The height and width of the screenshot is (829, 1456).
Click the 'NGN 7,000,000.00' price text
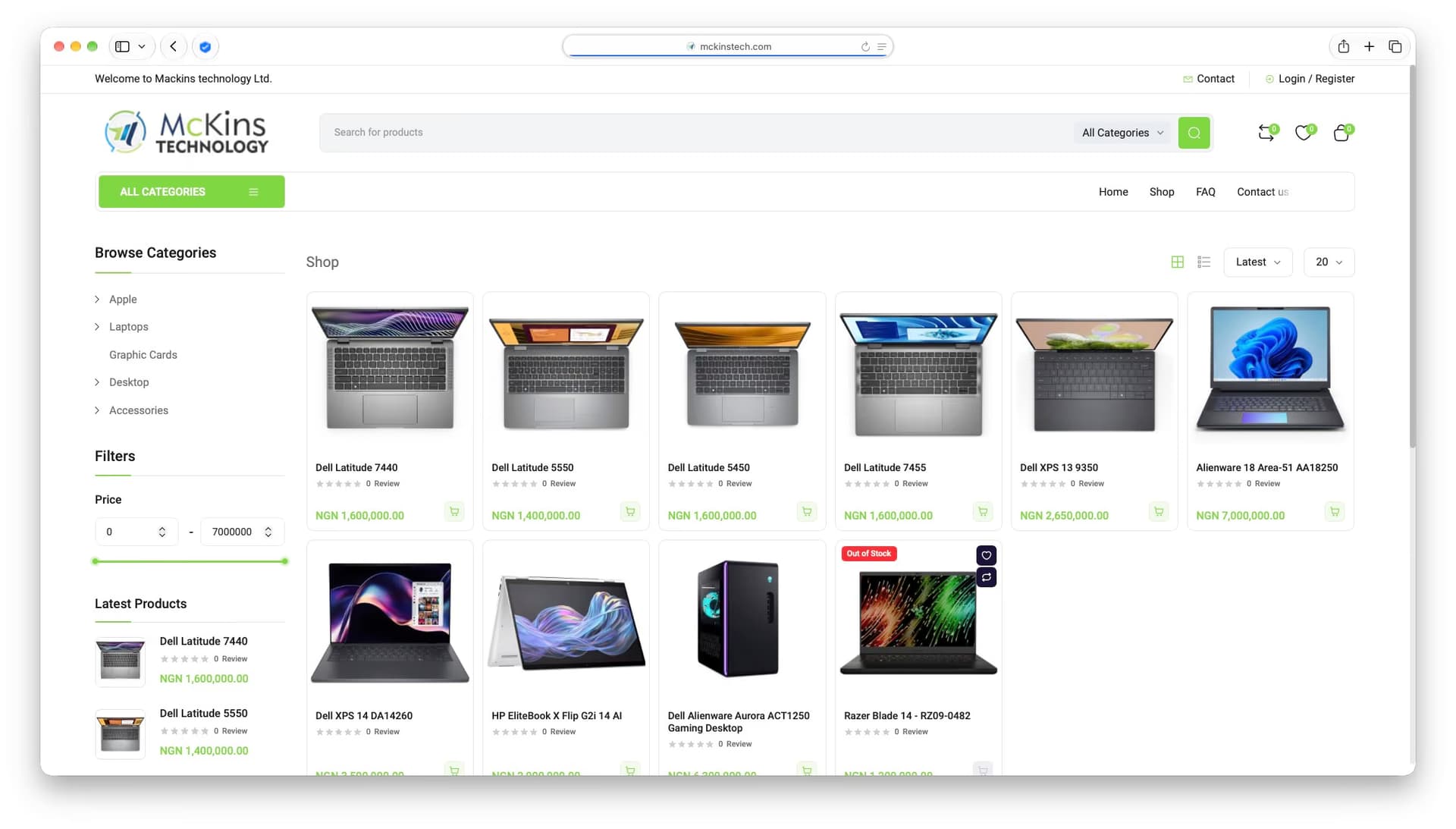point(1240,516)
